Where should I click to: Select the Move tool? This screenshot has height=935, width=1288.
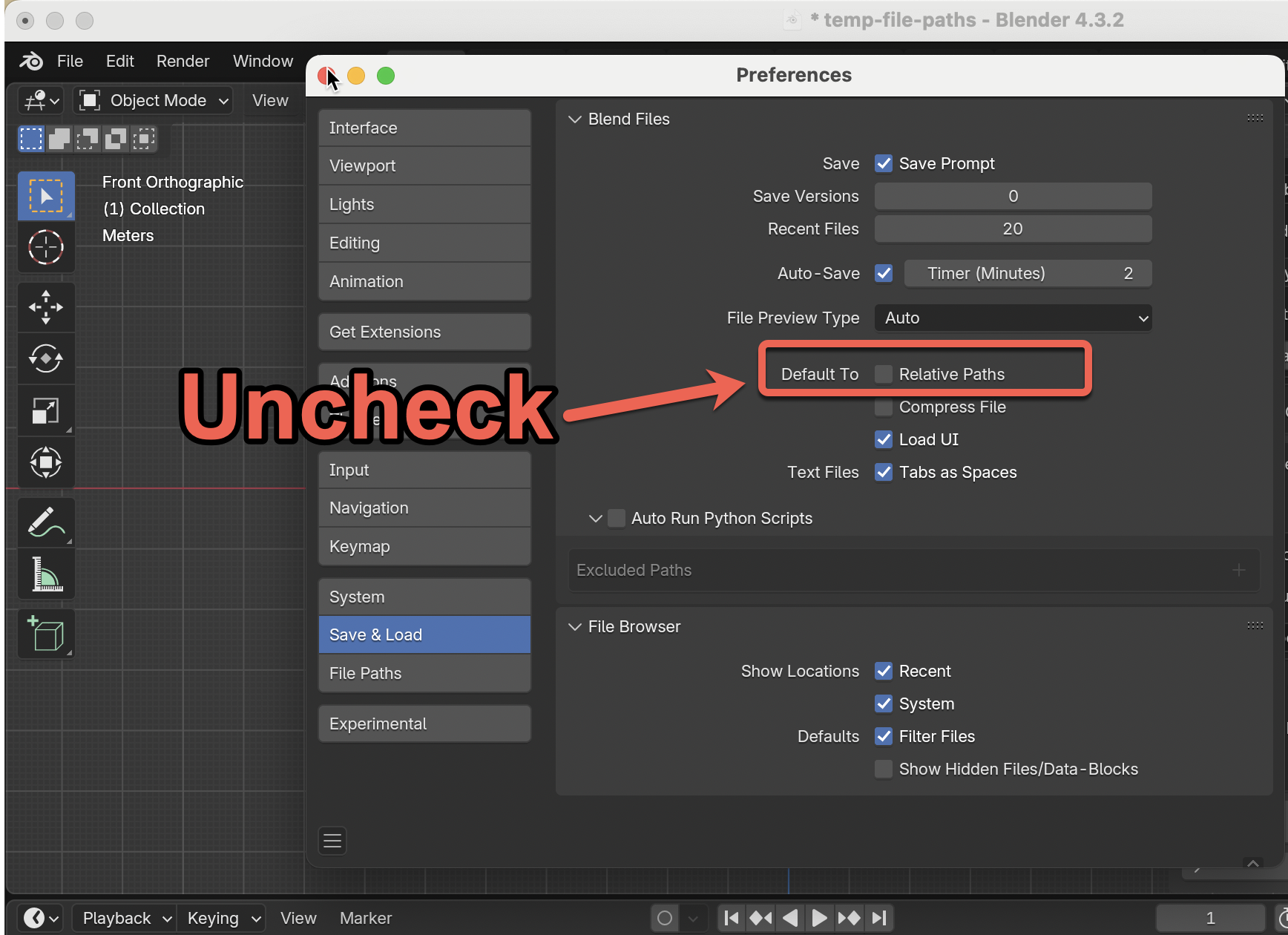(46, 307)
